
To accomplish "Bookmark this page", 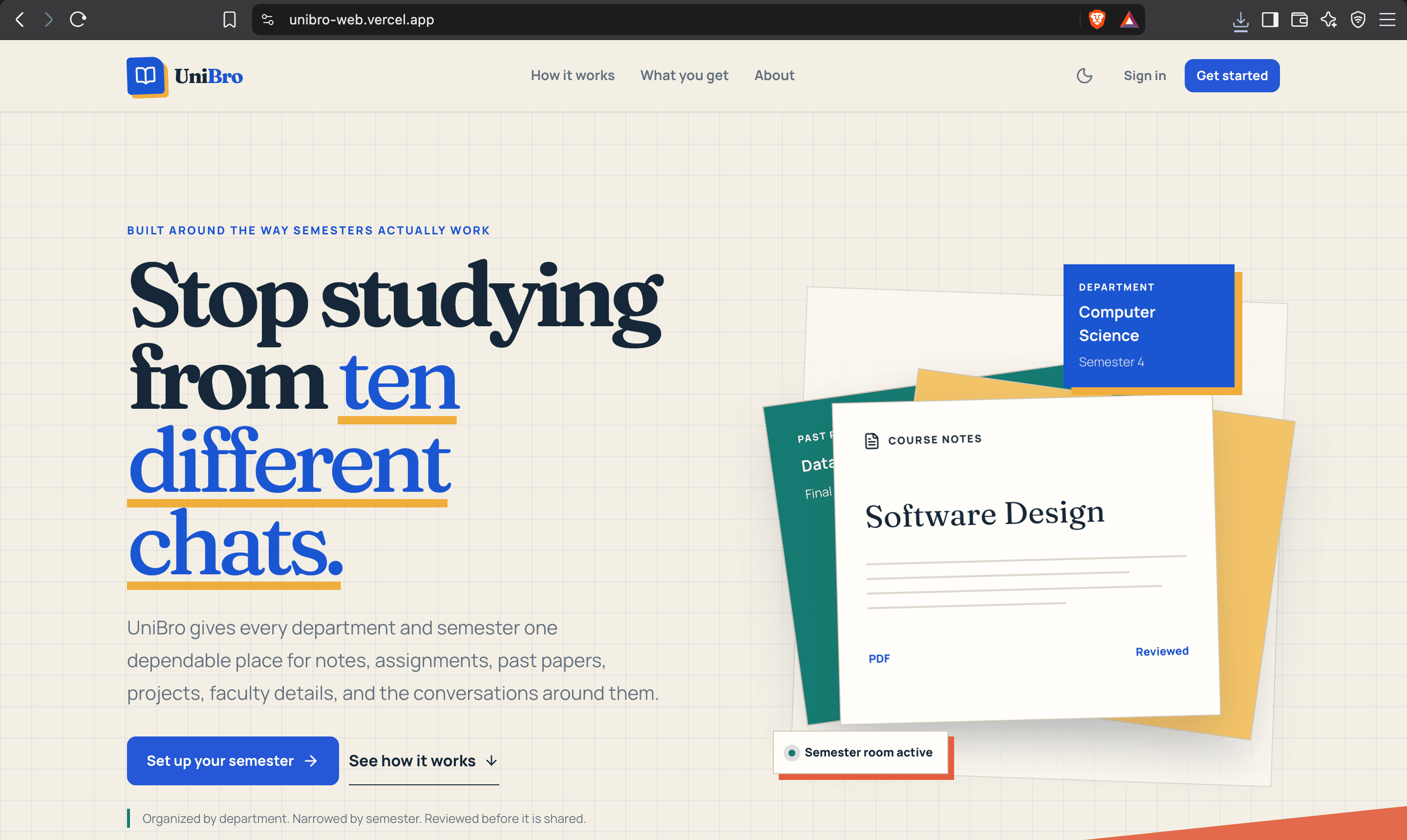I will pos(229,20).
